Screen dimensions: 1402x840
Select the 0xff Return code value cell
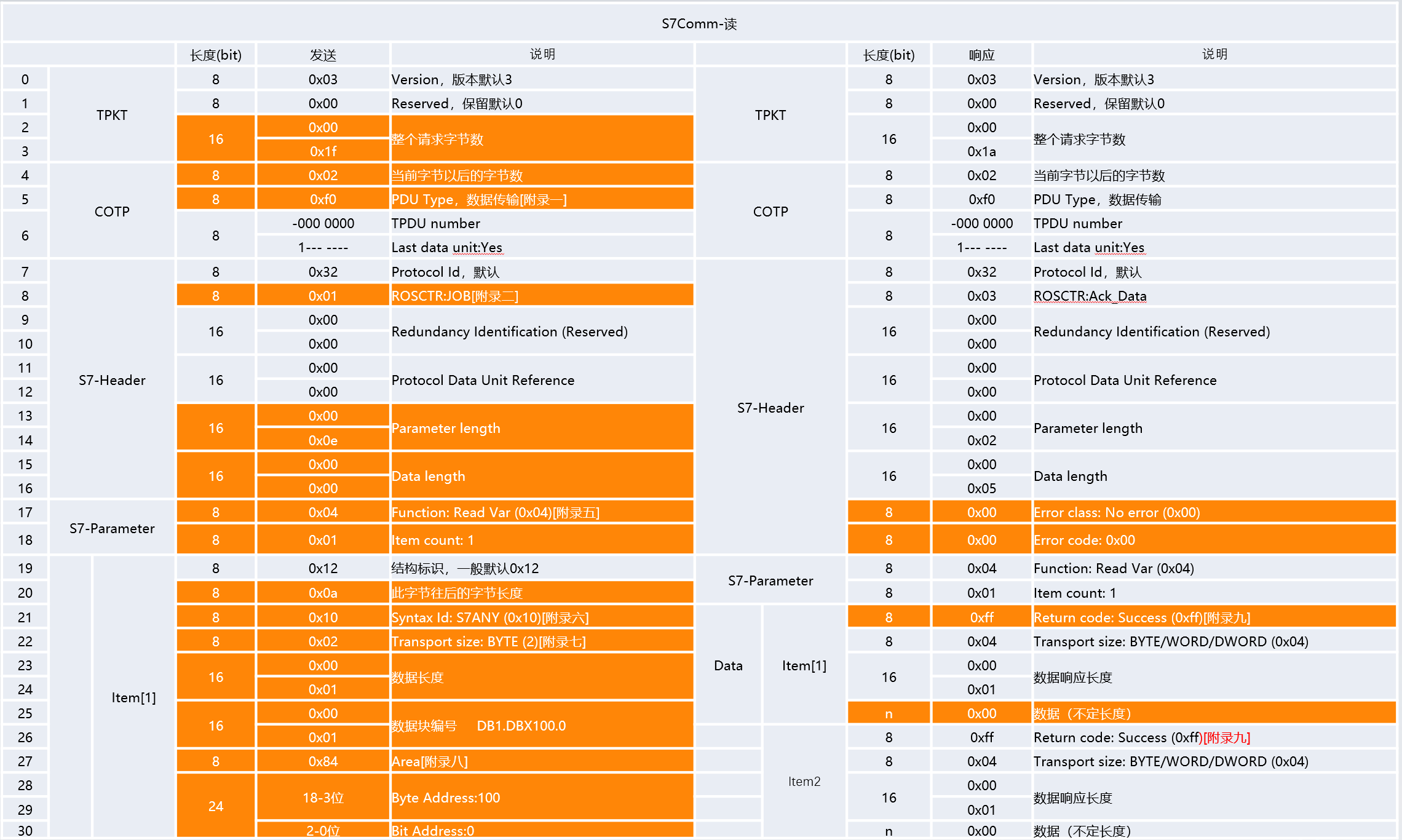click(x=981, y=617)
